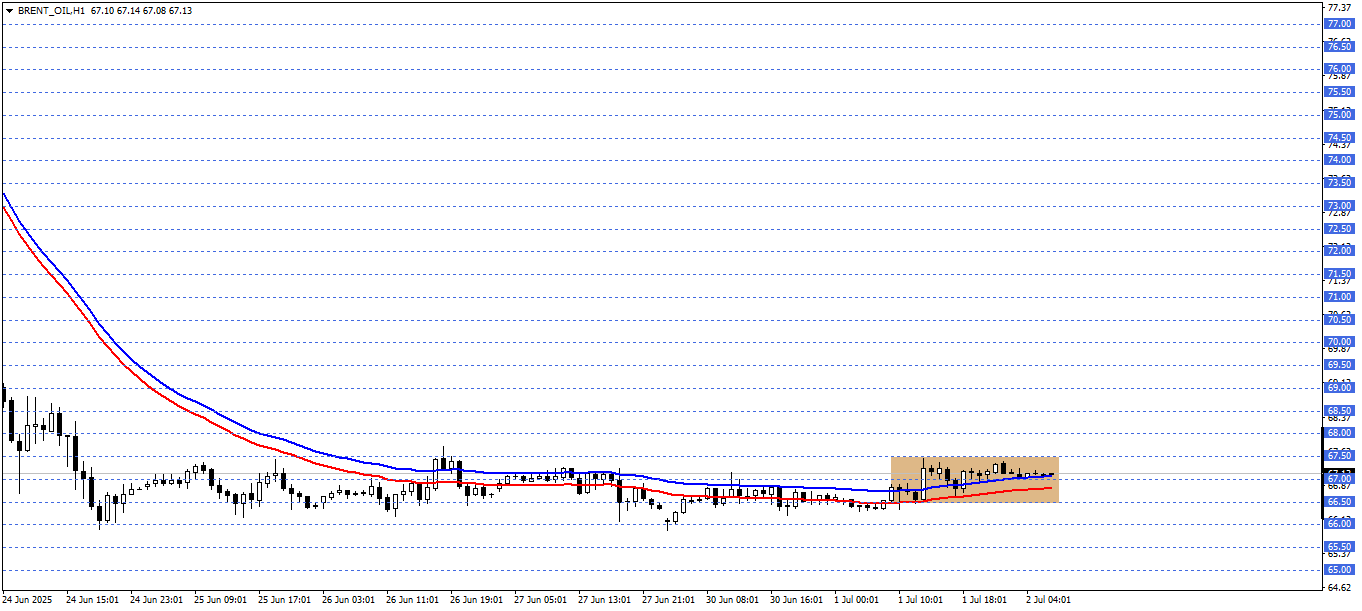The height and width of the screenshot is (611, 1362).
Task: Click the 65.50 price level label
Action: (1339, 547)
